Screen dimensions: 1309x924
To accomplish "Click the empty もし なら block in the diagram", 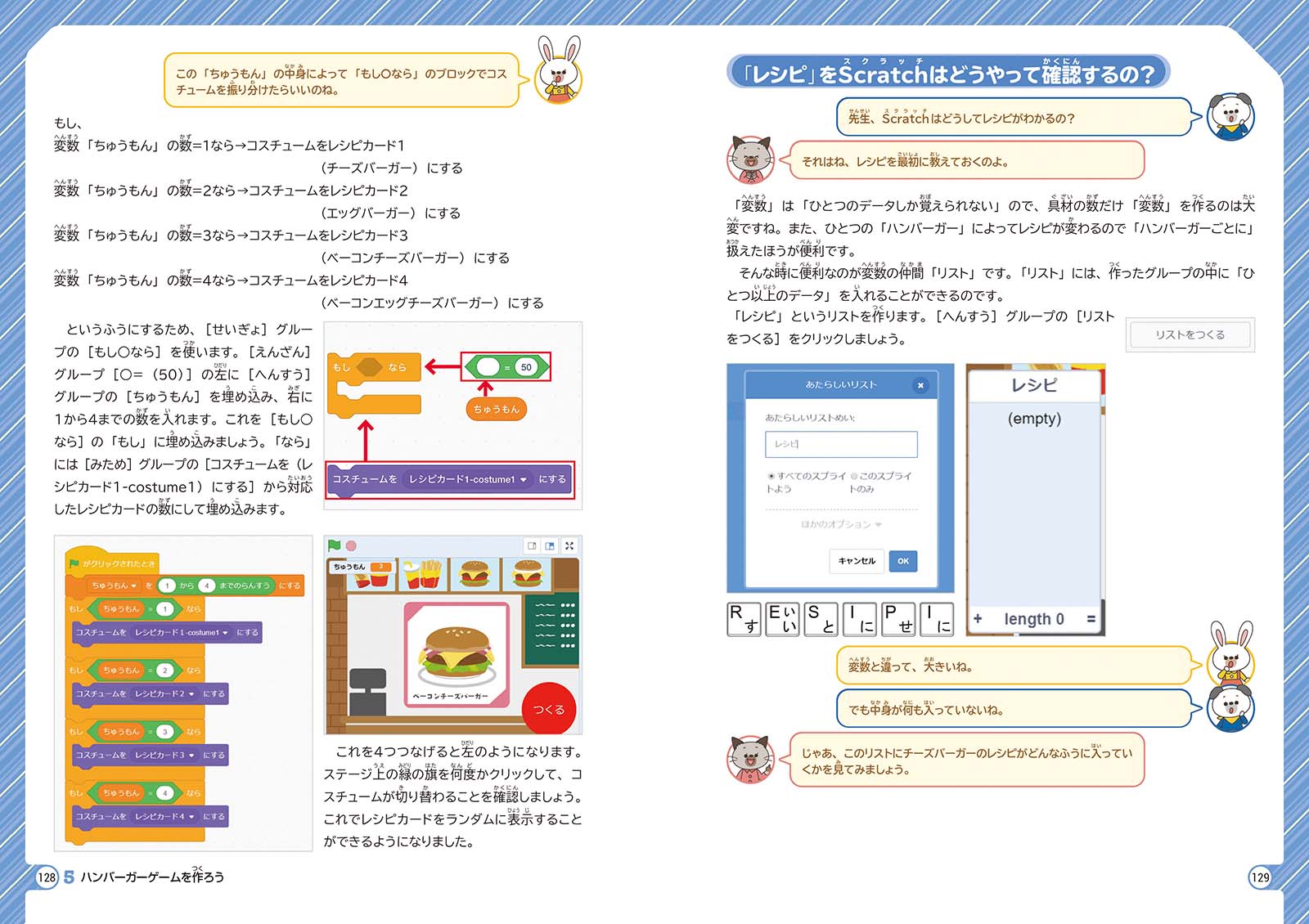I will tap(374, 384).
